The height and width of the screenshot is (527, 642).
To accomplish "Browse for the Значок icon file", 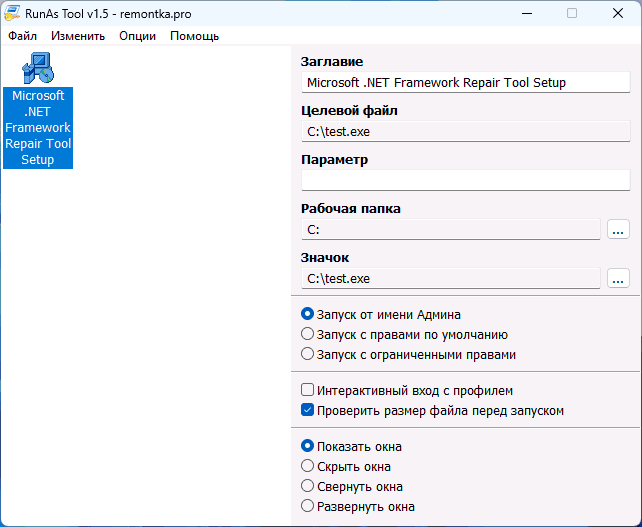I will [618, 278].
